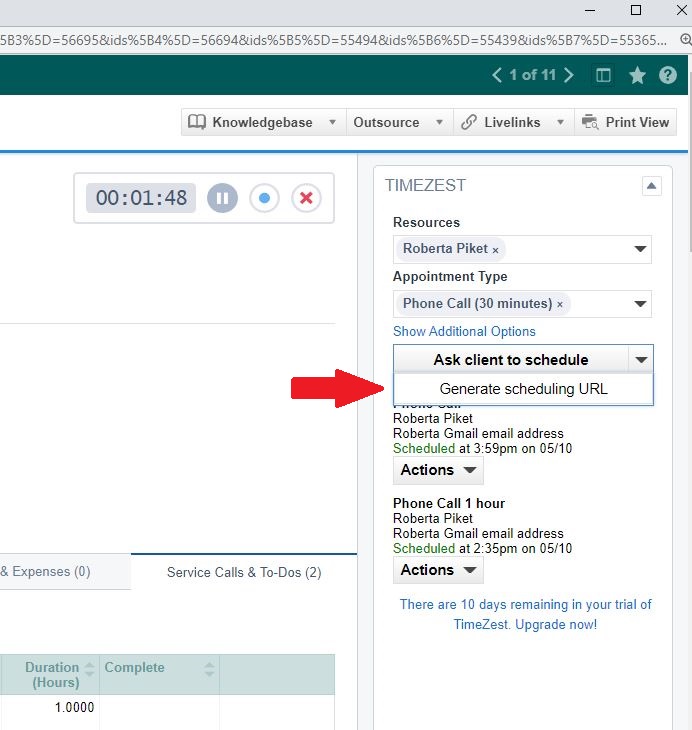Toggle the split panel layout icon
The width and height of the screenshot is (692, 730).
click(603, 75)
